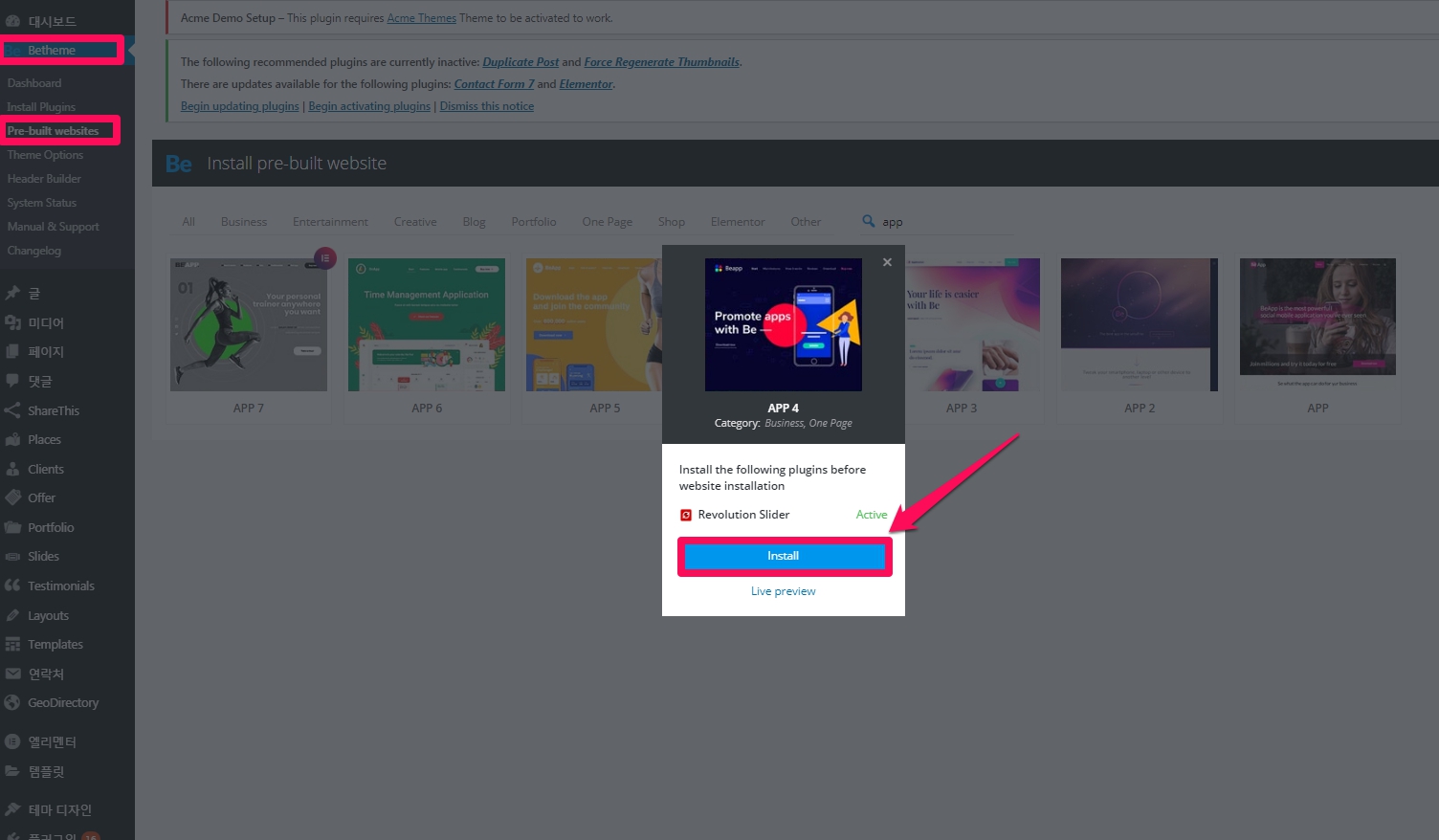Click the Slides icon in sidebar
This screenshot has height=840, width=1439.
[x=12, y=557]
